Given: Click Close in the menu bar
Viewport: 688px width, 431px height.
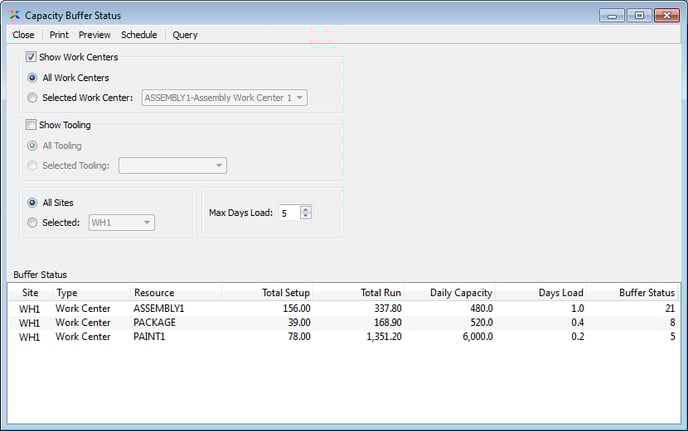Looking at the screenshot, I should [23, 35].
